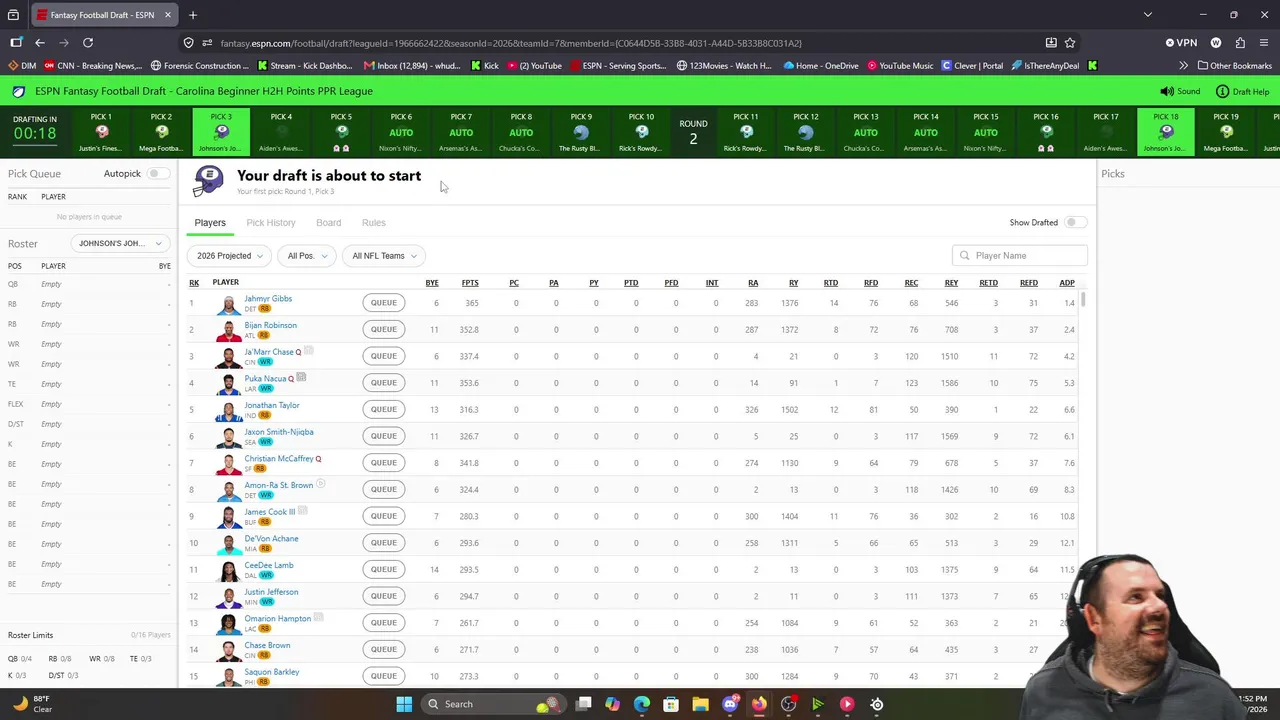Open SteelSeries app from the taskbar
The width and height of the screenshot is (1280, 720).
click(x=877, y=704)
